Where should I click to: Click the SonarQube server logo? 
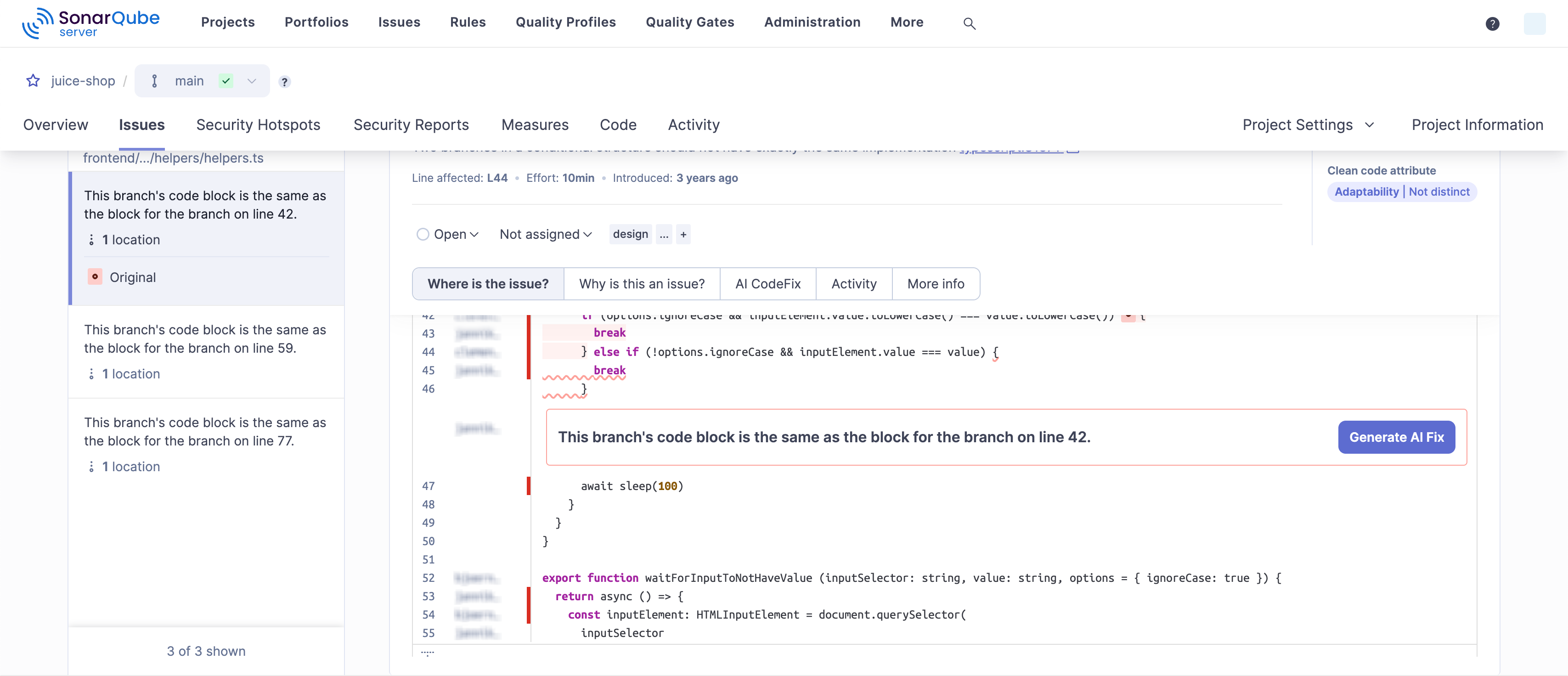point(91,23)
